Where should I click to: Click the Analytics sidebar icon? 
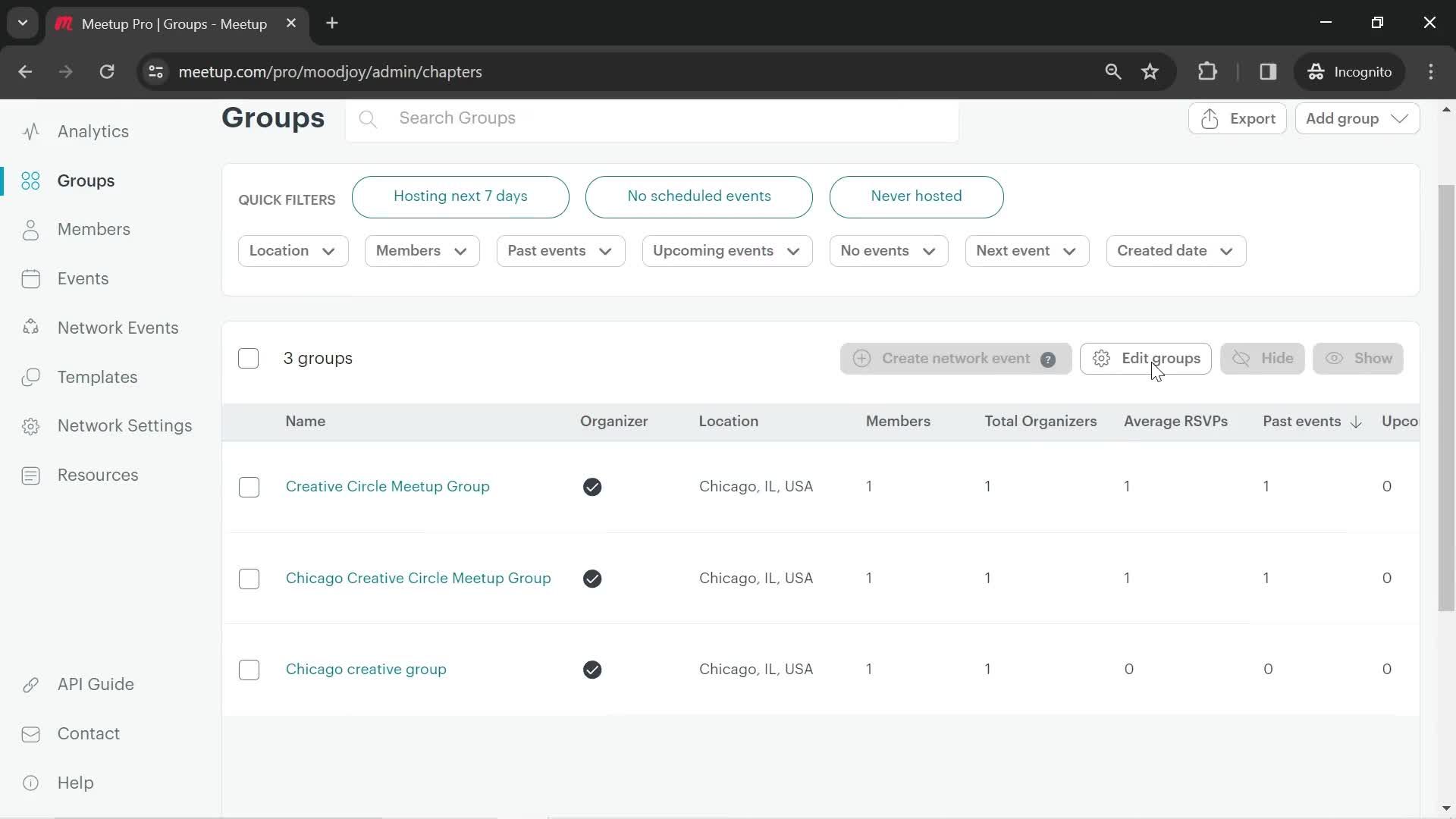30,131
